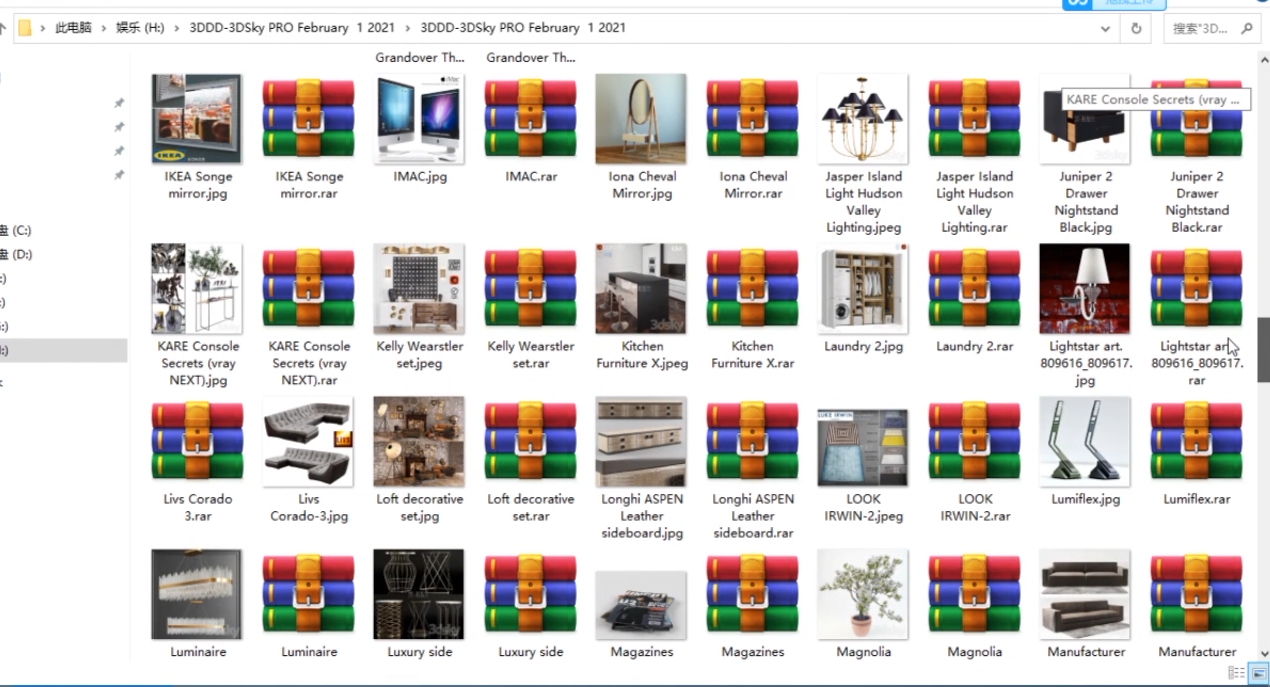Switch to large icons view layout icon
The width and height of the screenshot is (1270, 687).
(1258, 674)
